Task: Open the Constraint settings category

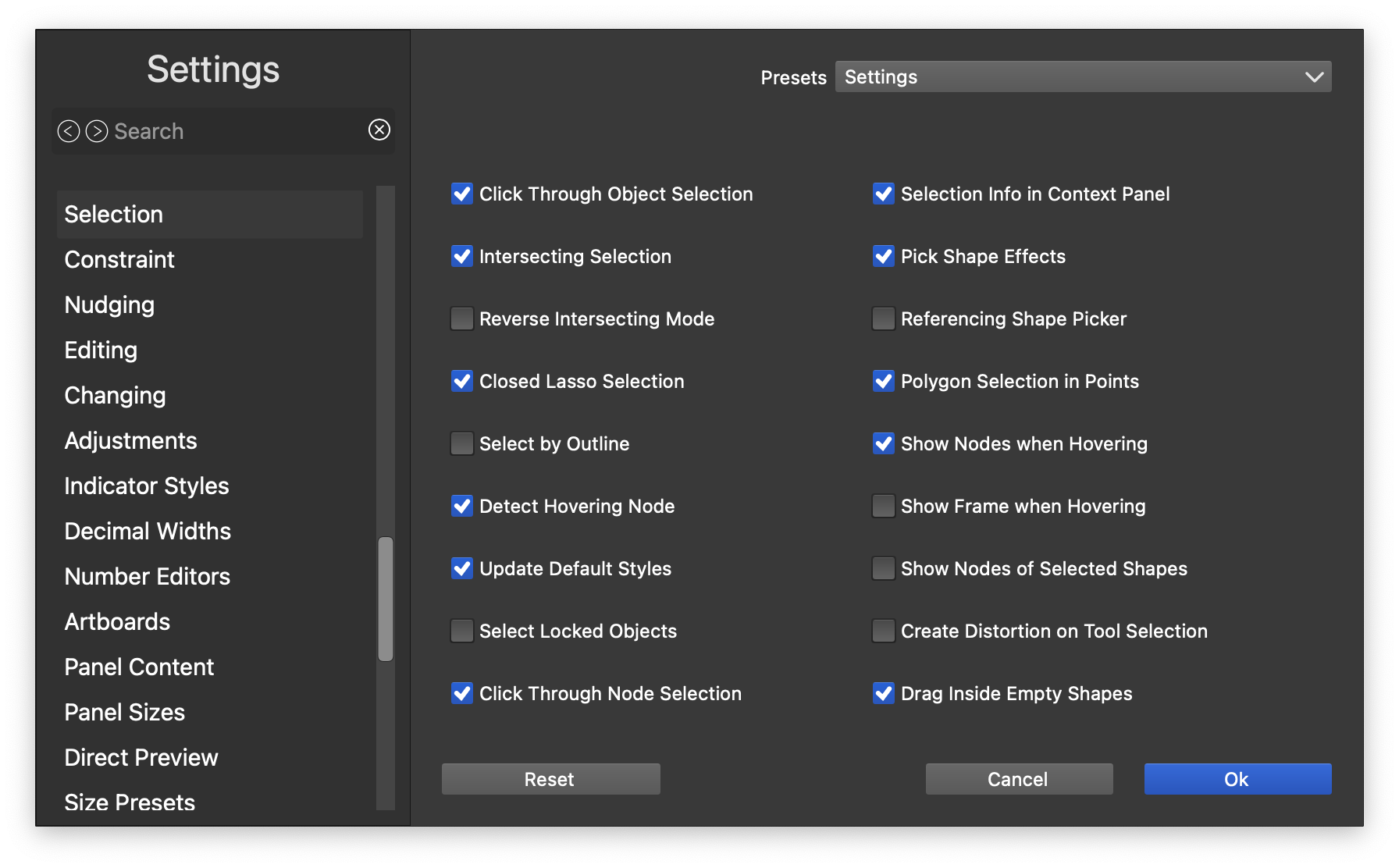Action: click(x=119, y=259)
